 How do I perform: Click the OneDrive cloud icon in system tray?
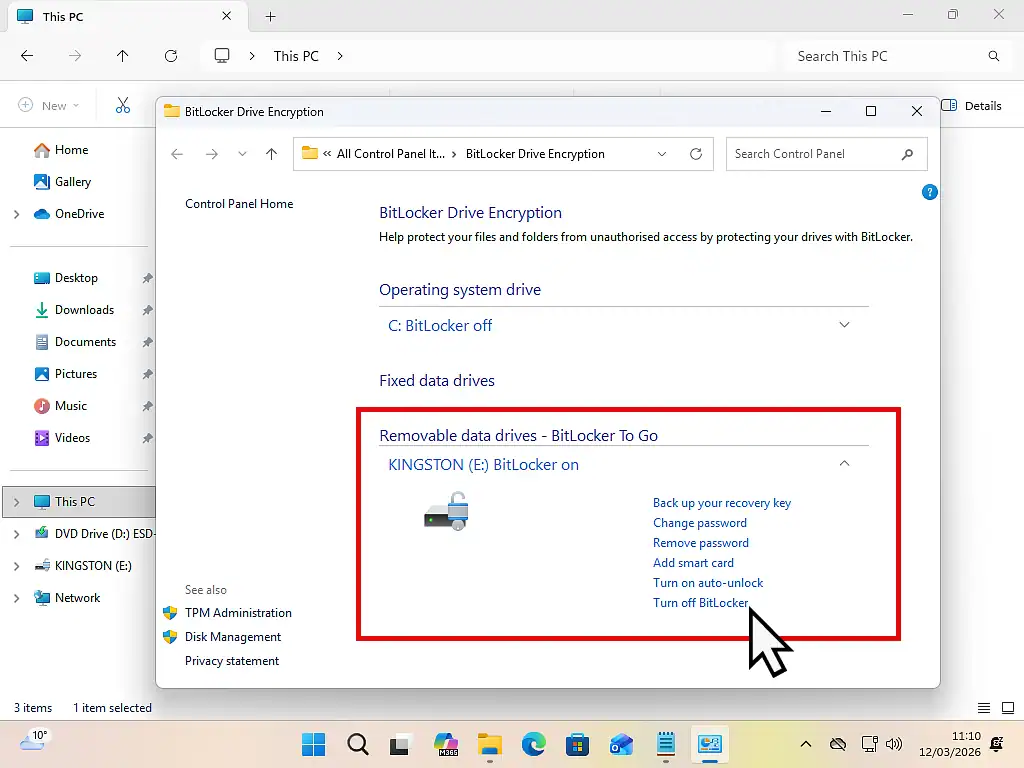838,744
